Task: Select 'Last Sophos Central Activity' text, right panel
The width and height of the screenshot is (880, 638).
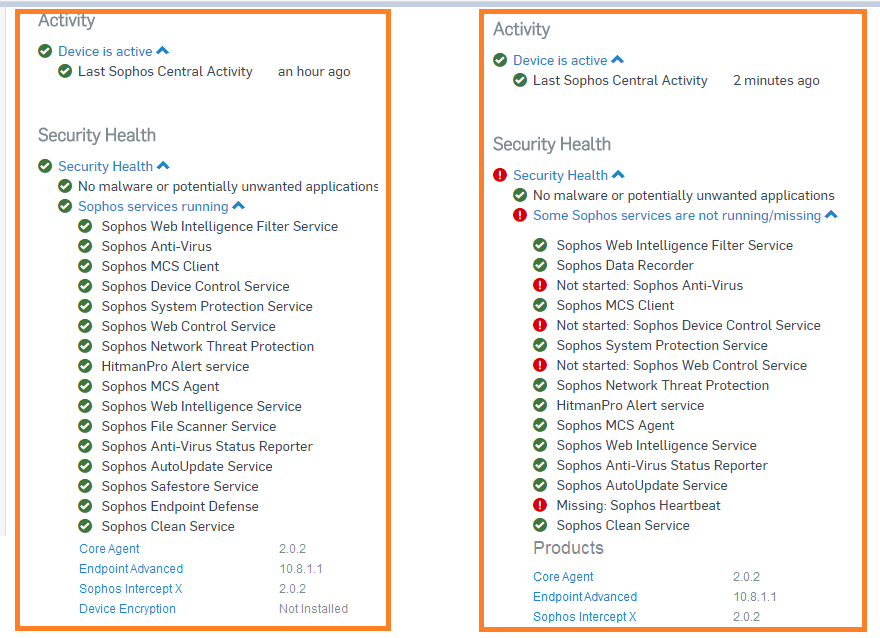Action: point(620,80)
